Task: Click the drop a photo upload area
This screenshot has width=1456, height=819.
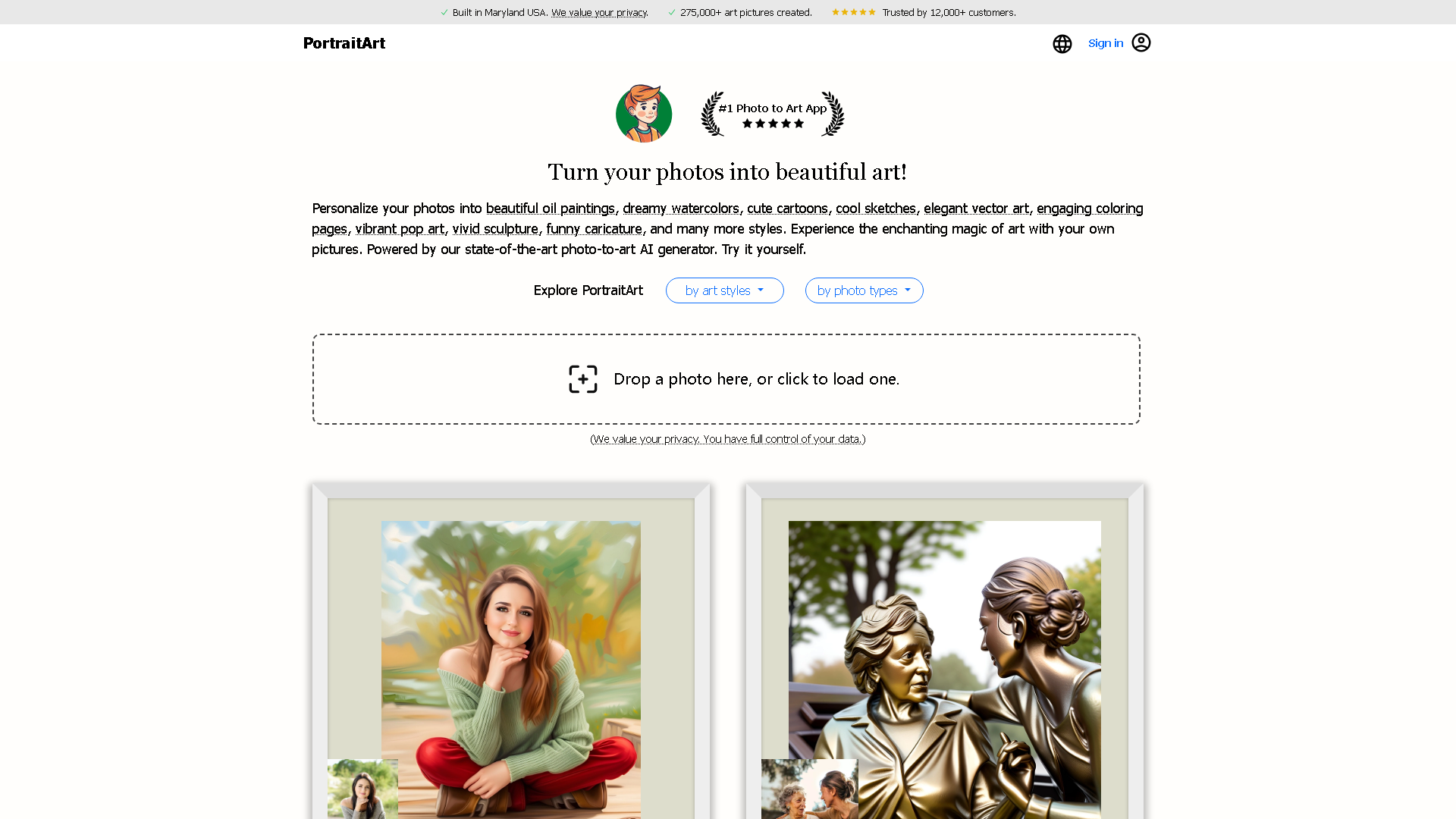Action: click(x=726, y=378)
